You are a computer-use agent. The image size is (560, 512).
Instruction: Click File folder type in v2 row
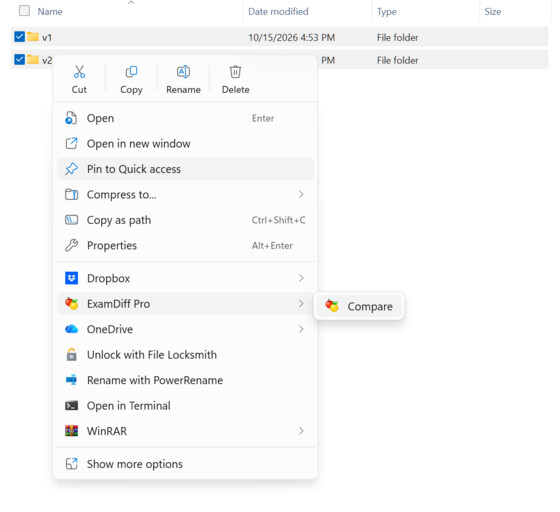pos(398,60)
